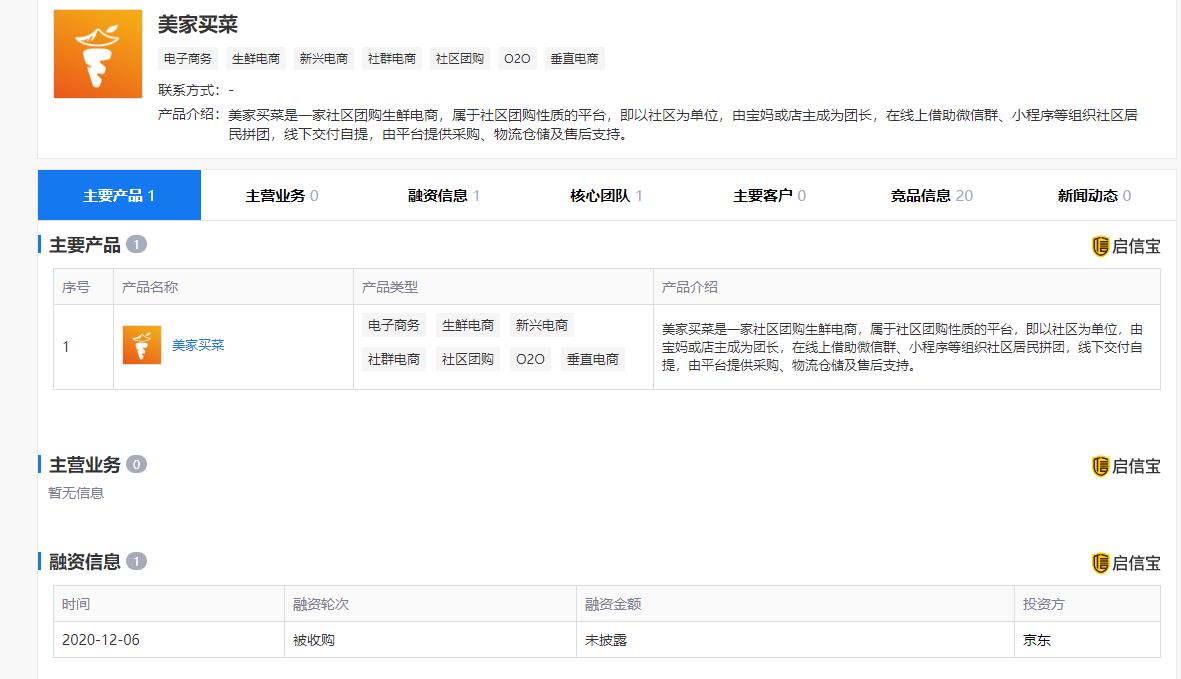Click the O2O tag under product type
The width and height of the screenshot is (1181, 679).
tap(529, 358)
